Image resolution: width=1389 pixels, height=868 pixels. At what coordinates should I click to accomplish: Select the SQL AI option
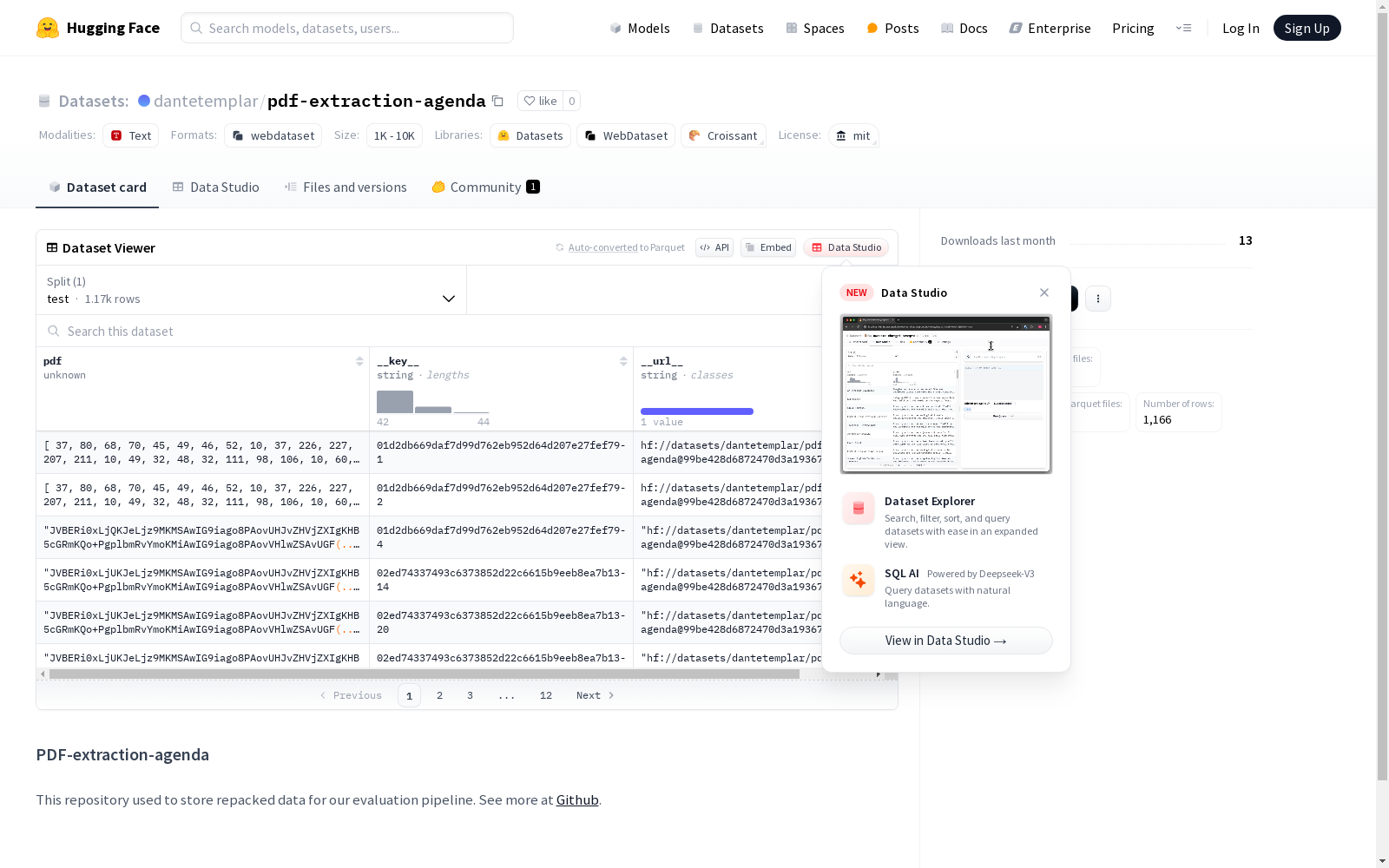pos(946,588)
